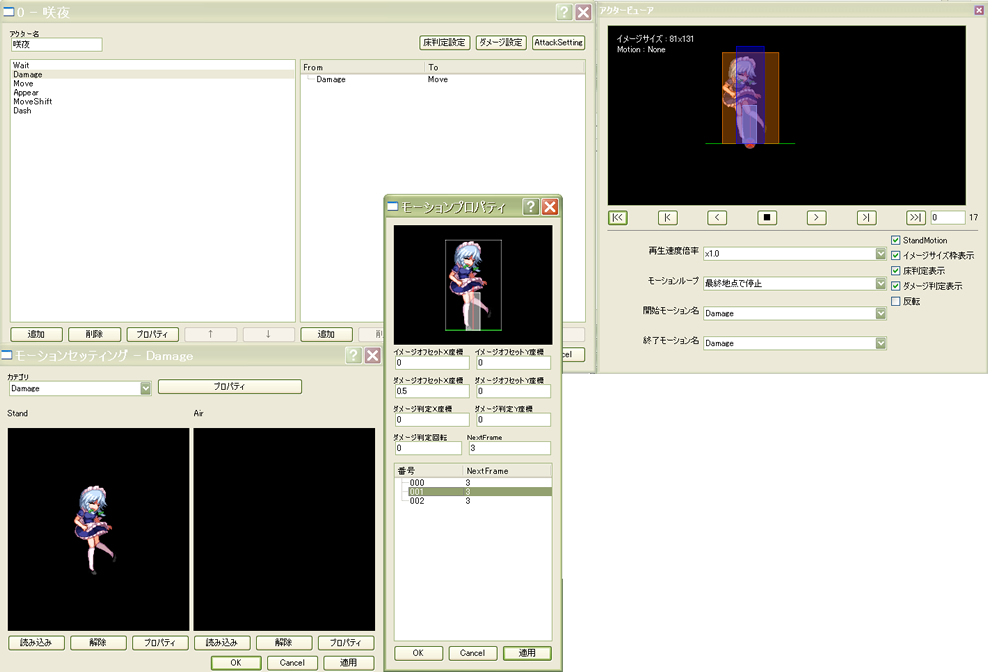1000x672 pixels.
Task: Step back one frame in actor viewer
Action: (x=717, y=217)
